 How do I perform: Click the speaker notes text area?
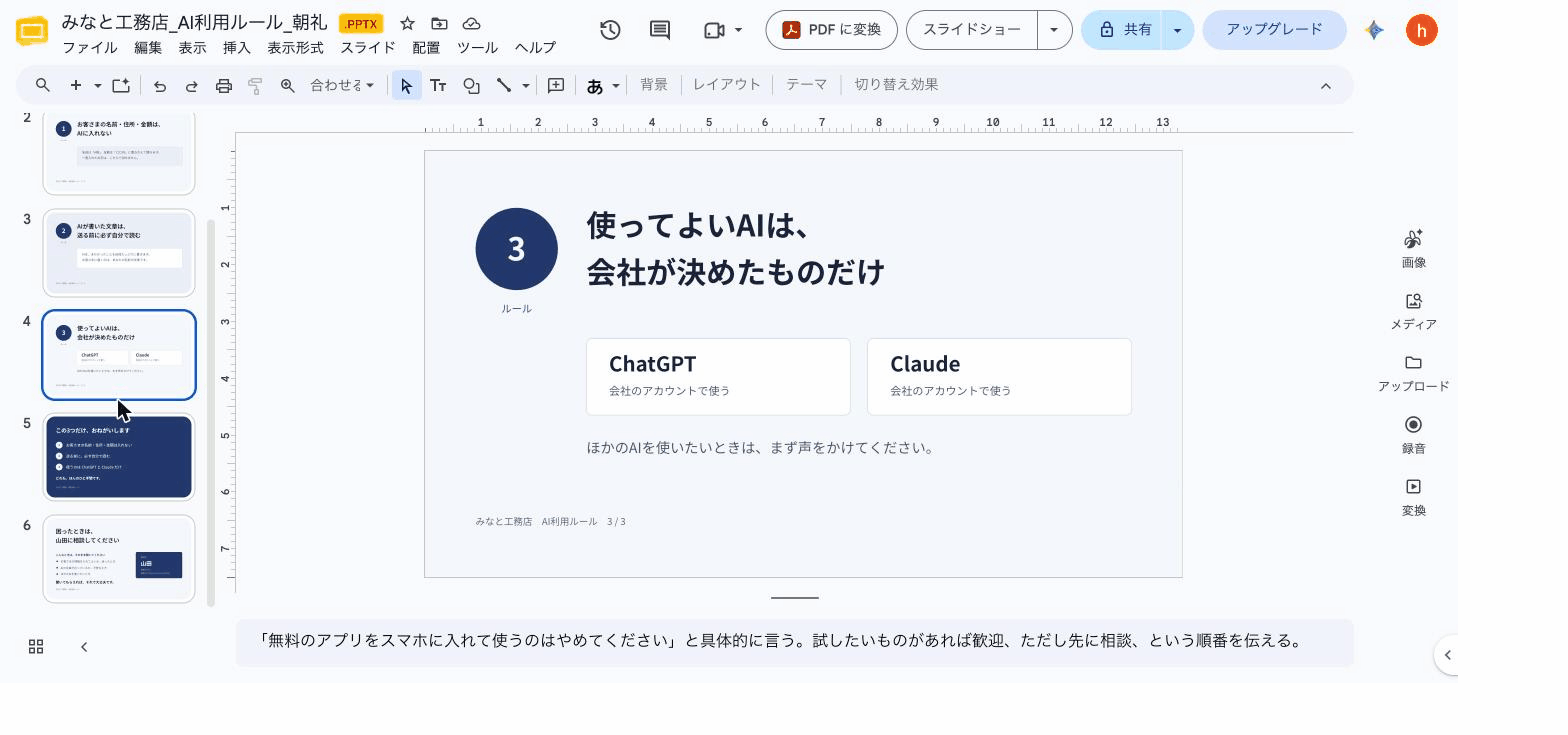coord(794,642)
